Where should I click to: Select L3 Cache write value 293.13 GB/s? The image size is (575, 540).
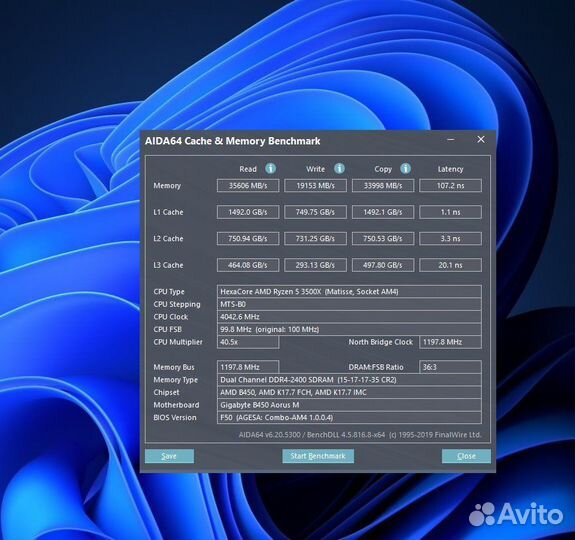[x=315, y=265]
